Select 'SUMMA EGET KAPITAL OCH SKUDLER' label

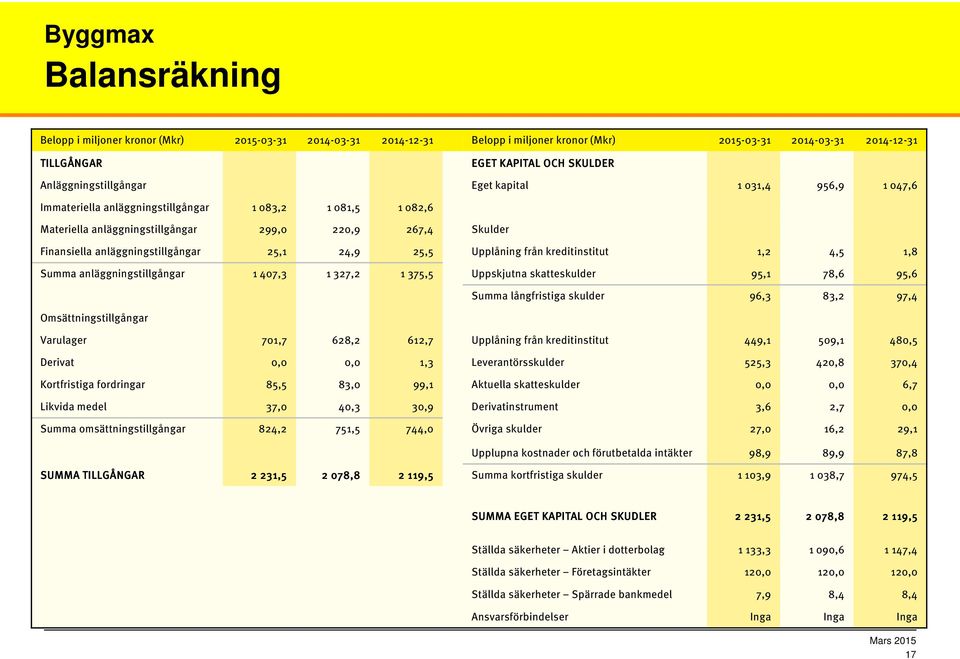564,516
